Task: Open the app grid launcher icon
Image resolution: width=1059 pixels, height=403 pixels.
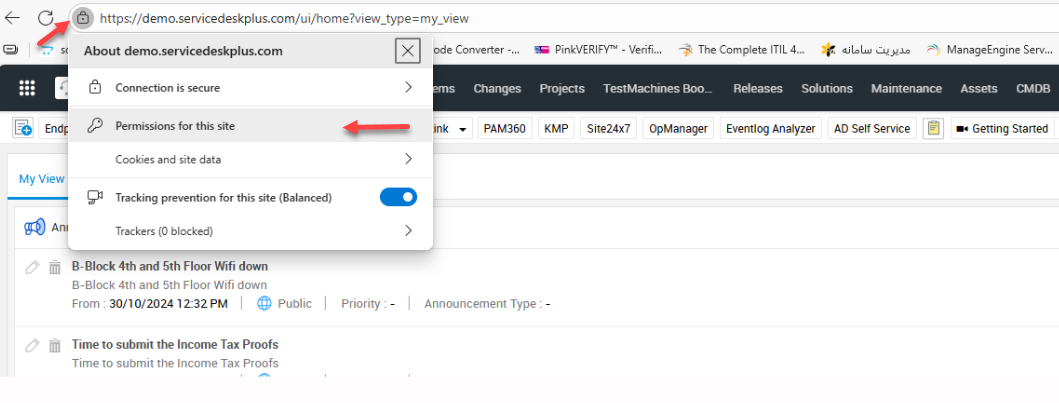Action: click(27, 88)
